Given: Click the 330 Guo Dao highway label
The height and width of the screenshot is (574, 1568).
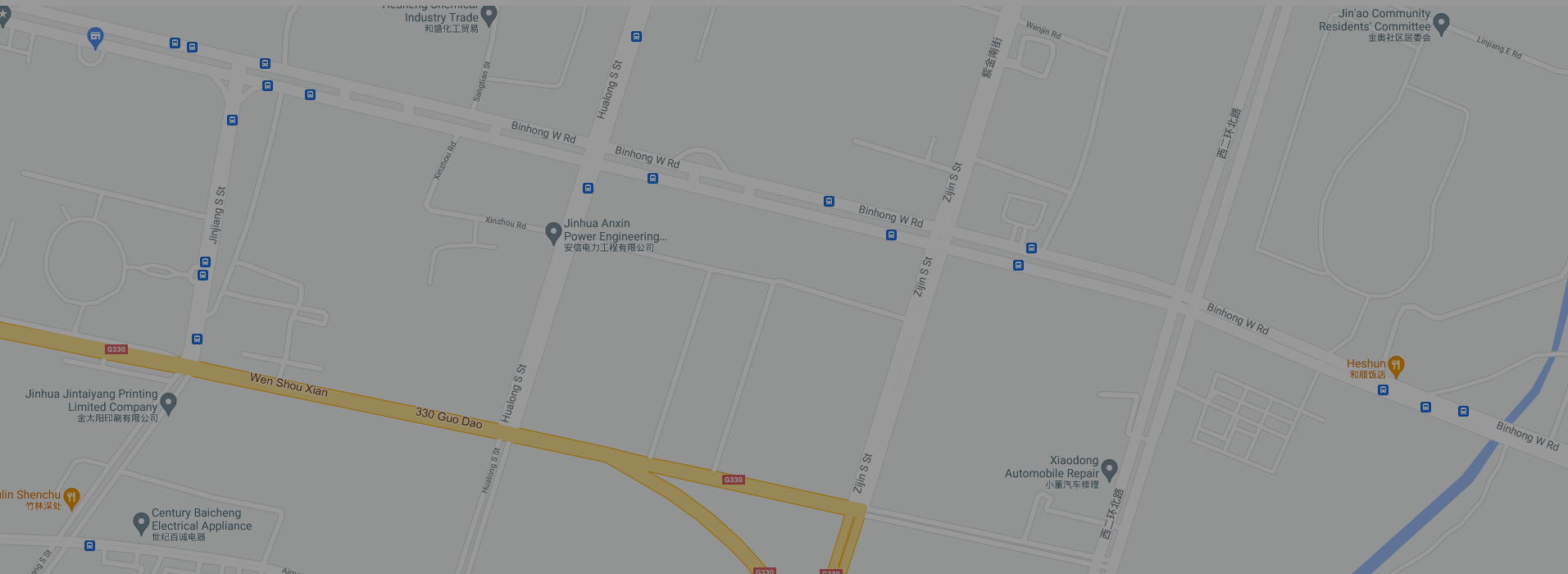Looking at the screenshot, I should pyautogui.click(x=448, y=418).
